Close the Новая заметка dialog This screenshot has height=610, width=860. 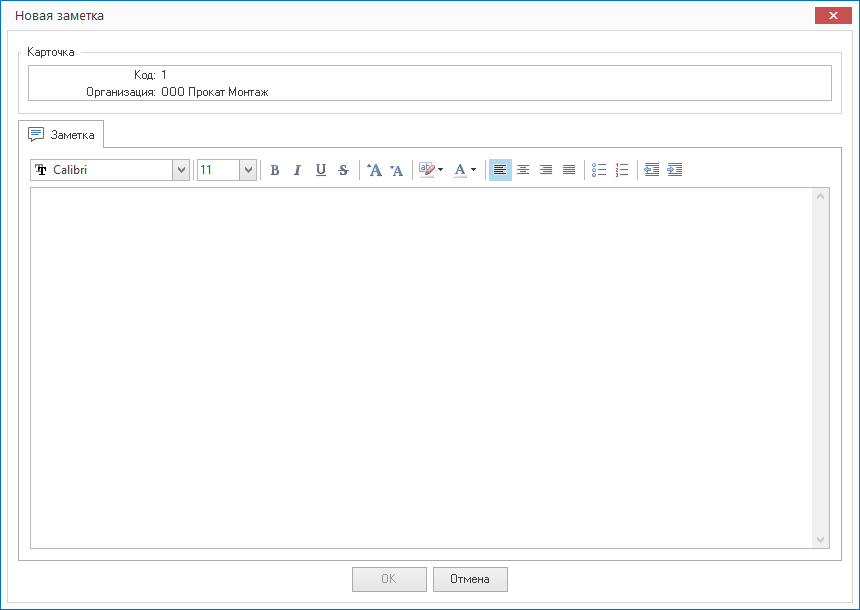tap(833, 15)
